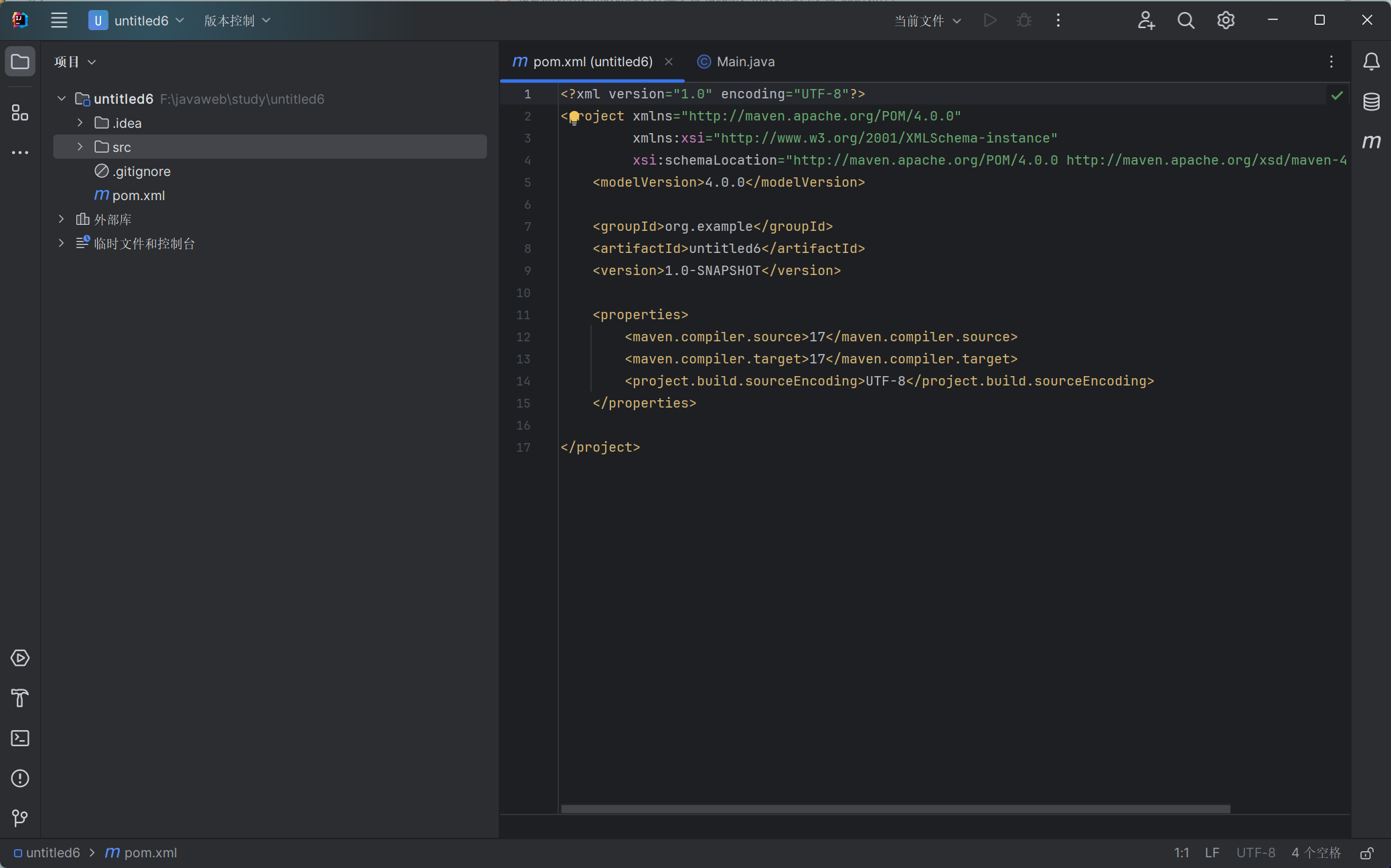The image size is (1391, 868).
Task: Open Code With Me user icon
Action: (x=1146, y=20)
